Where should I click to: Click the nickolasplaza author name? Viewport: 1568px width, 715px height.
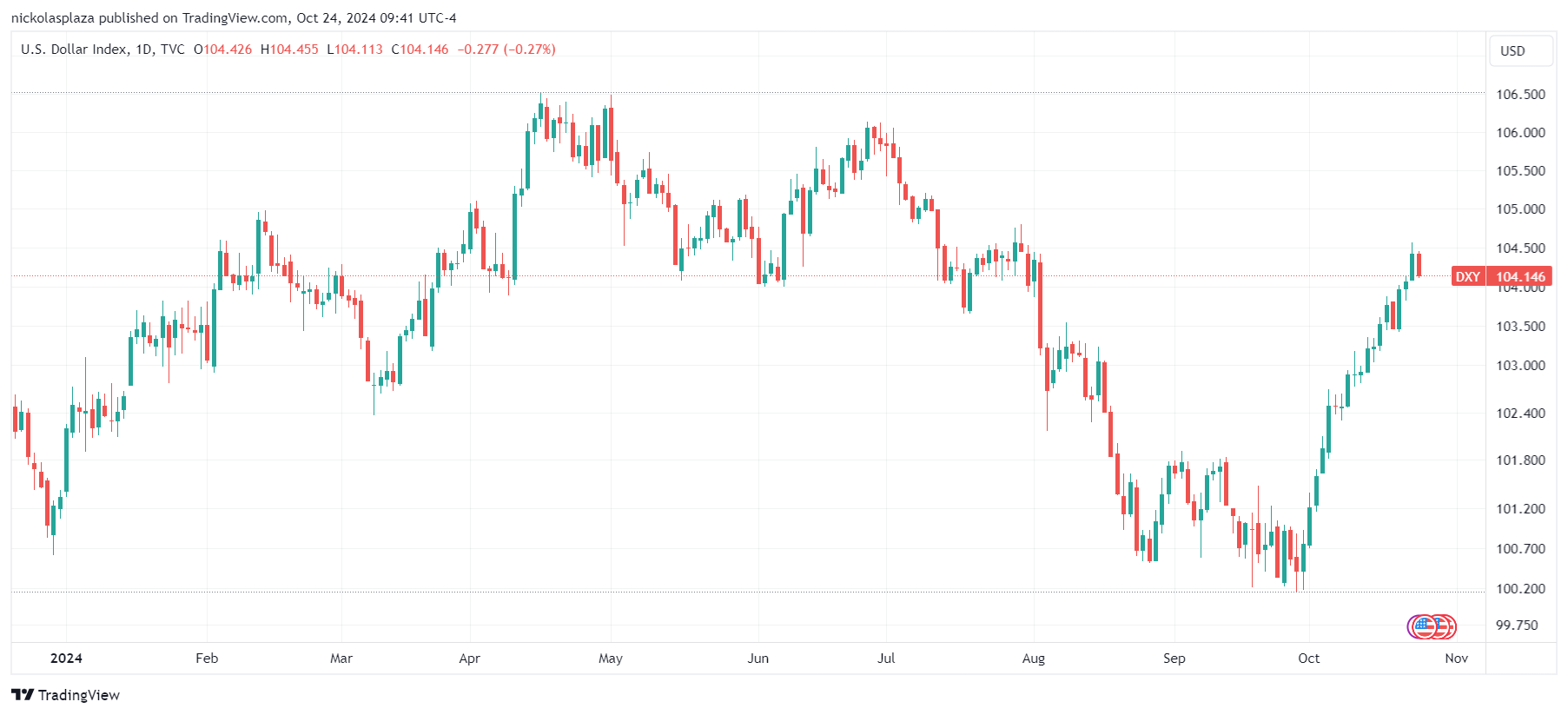[x=52, y=17]
